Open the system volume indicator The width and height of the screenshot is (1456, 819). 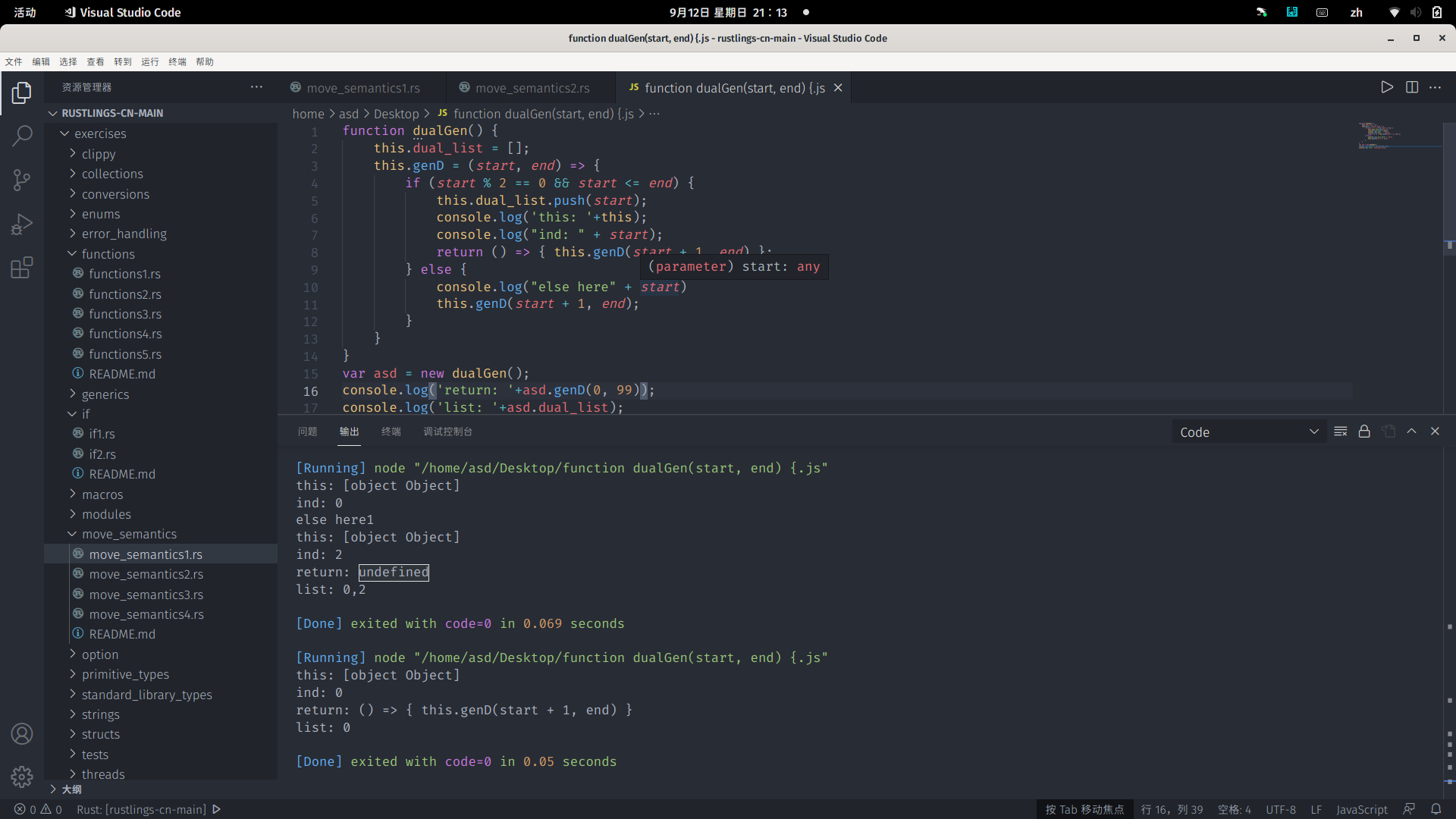point(1415,12)
